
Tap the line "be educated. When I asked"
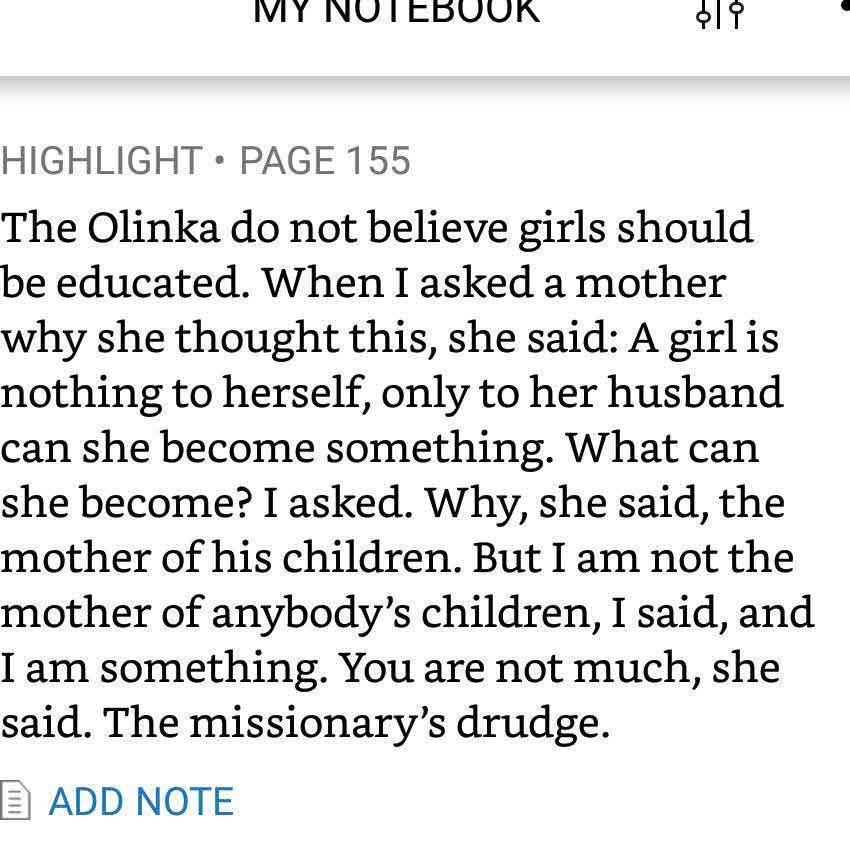coord(363,283)
